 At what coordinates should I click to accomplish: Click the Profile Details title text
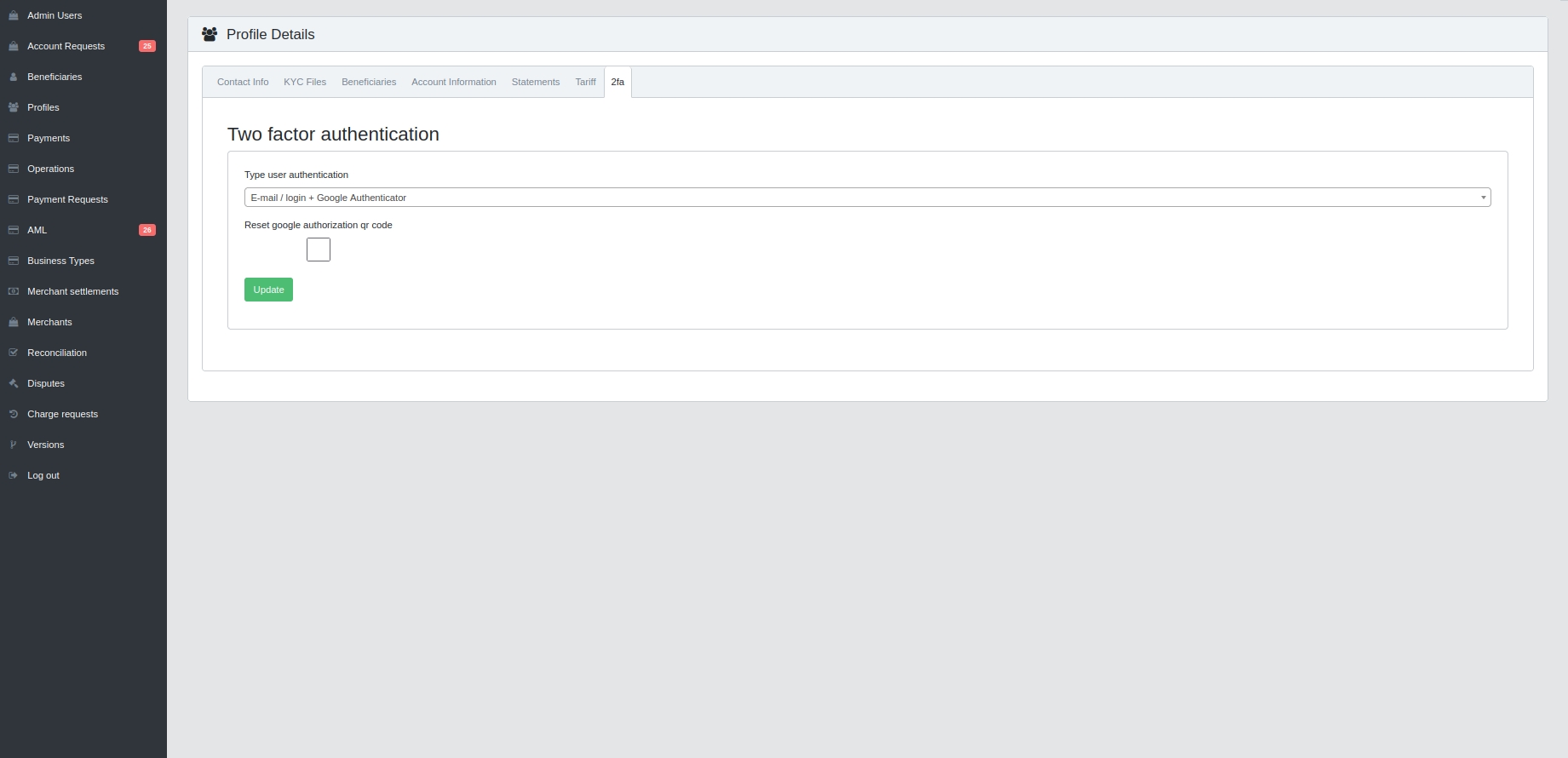click(271, 34)
